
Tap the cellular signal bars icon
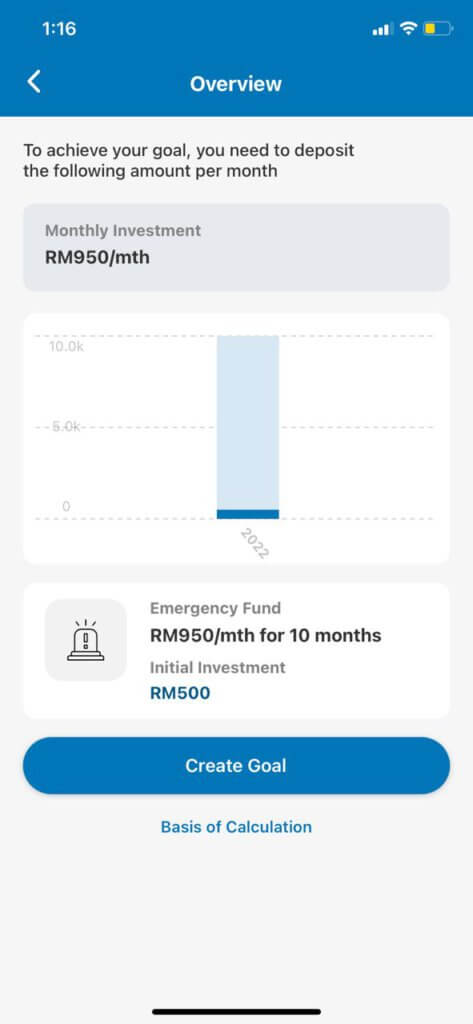coord(382,29)
